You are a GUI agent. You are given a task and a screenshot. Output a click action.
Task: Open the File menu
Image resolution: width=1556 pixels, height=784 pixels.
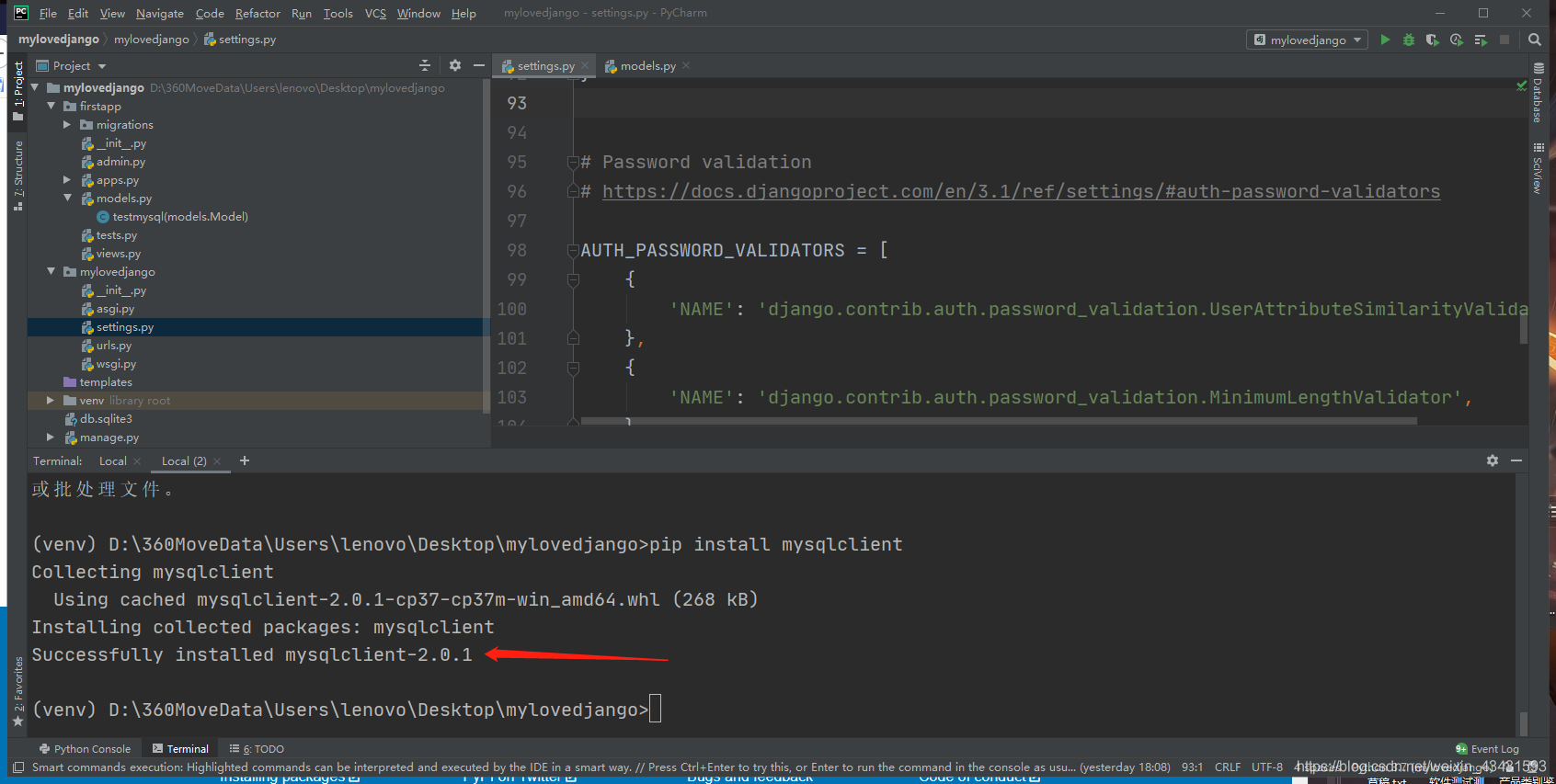(x=48, y=13)
